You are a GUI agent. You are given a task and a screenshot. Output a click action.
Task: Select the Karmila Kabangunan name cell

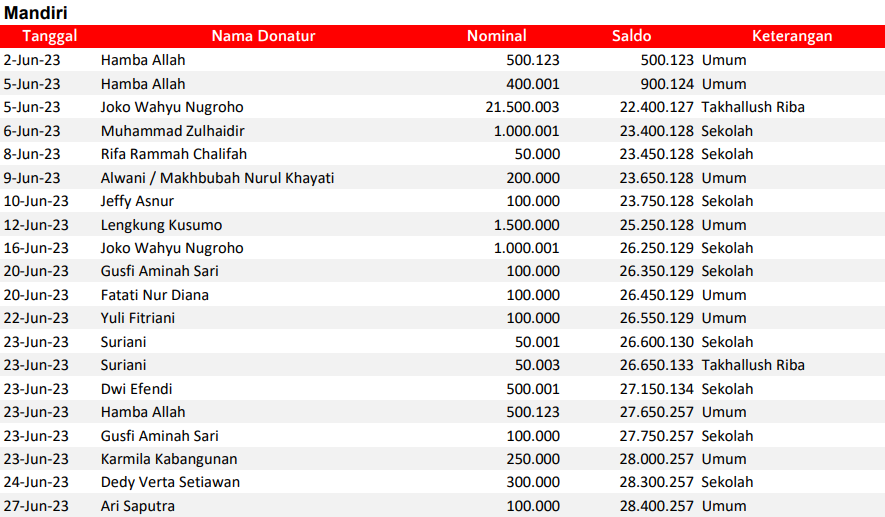(x=169, y=459)
